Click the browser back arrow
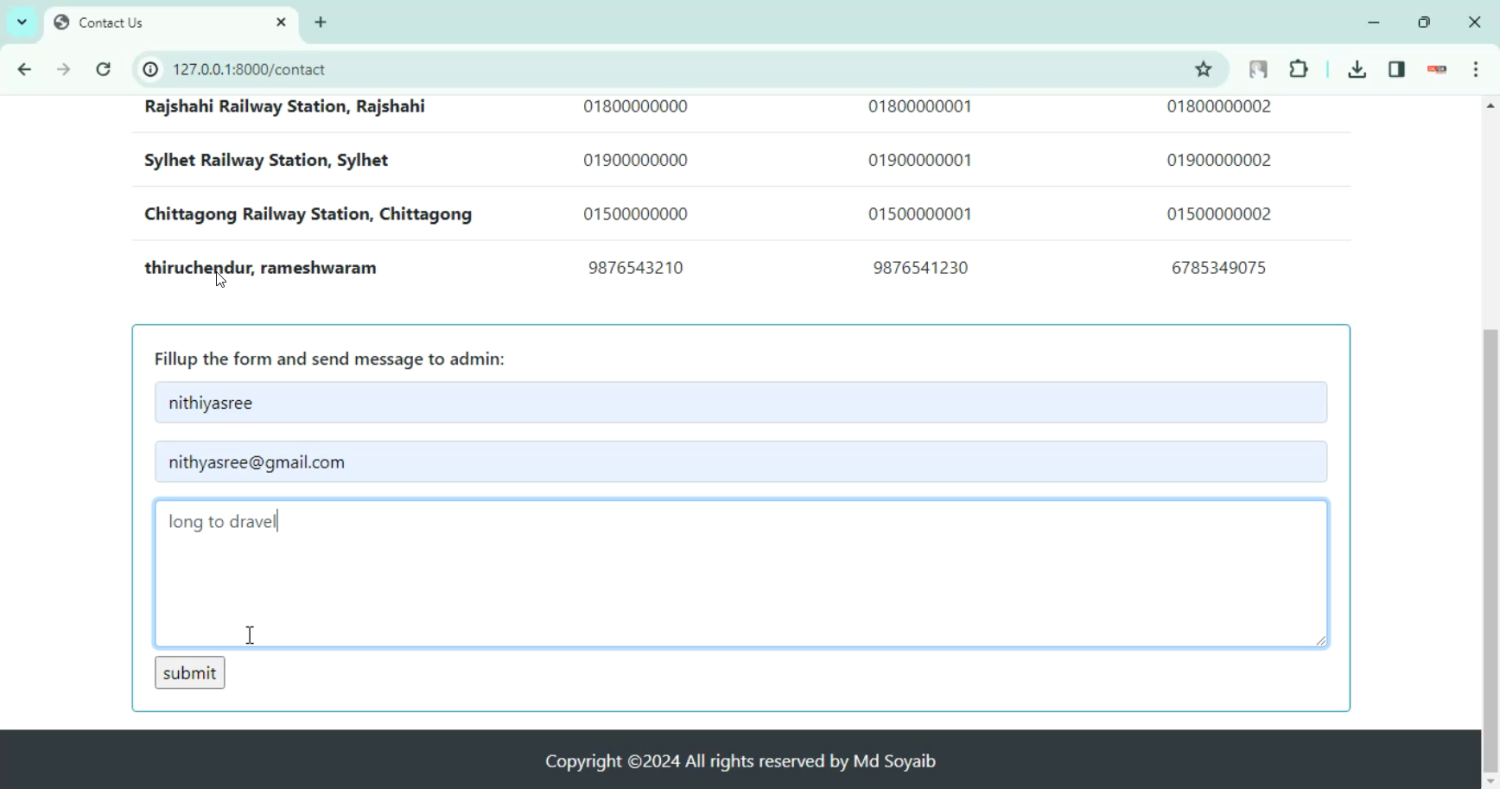The height and width of the screenshot is (789, 1500). (24, 69)
